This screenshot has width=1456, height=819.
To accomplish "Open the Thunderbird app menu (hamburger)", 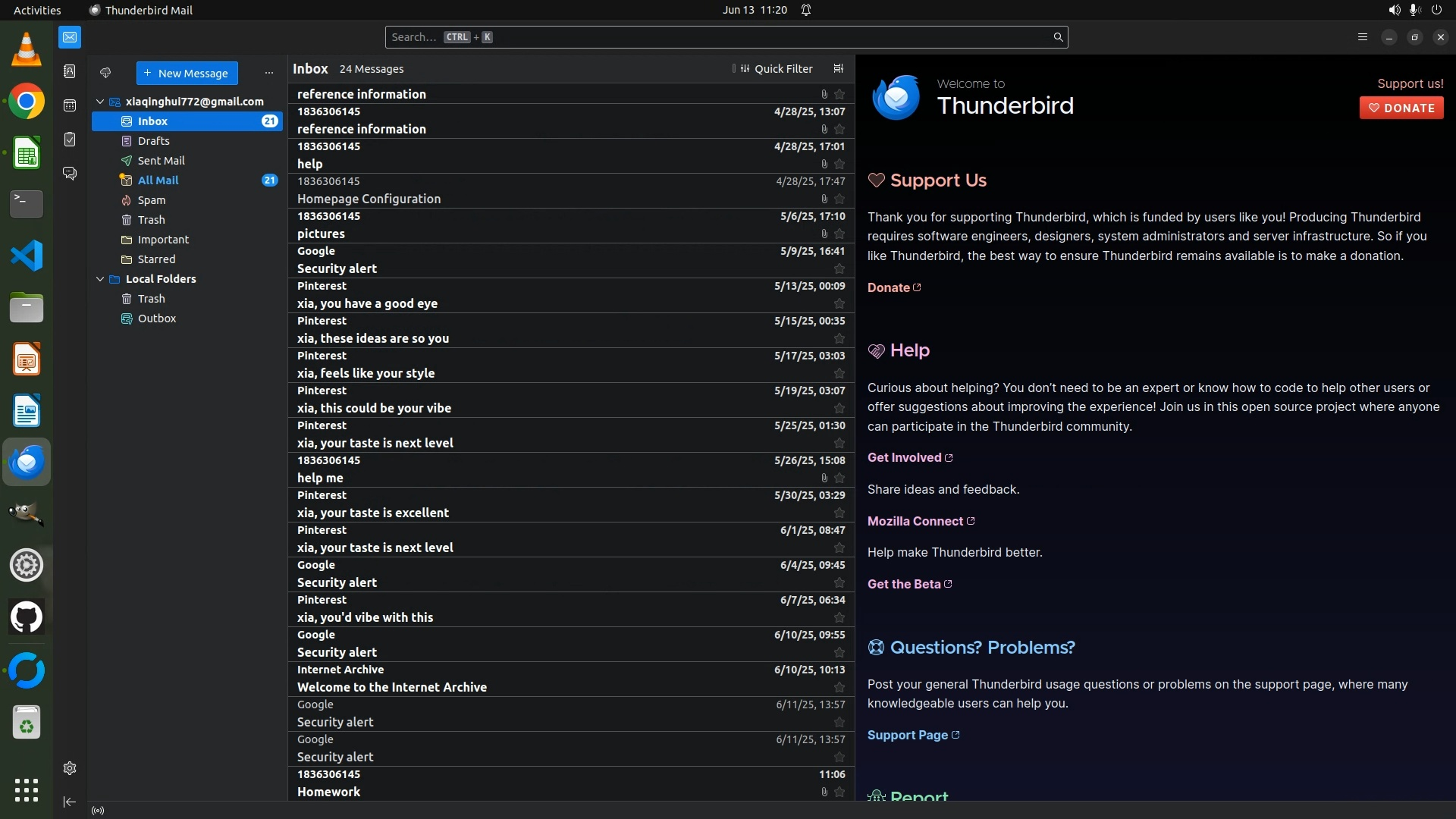I will [1362, 37].
